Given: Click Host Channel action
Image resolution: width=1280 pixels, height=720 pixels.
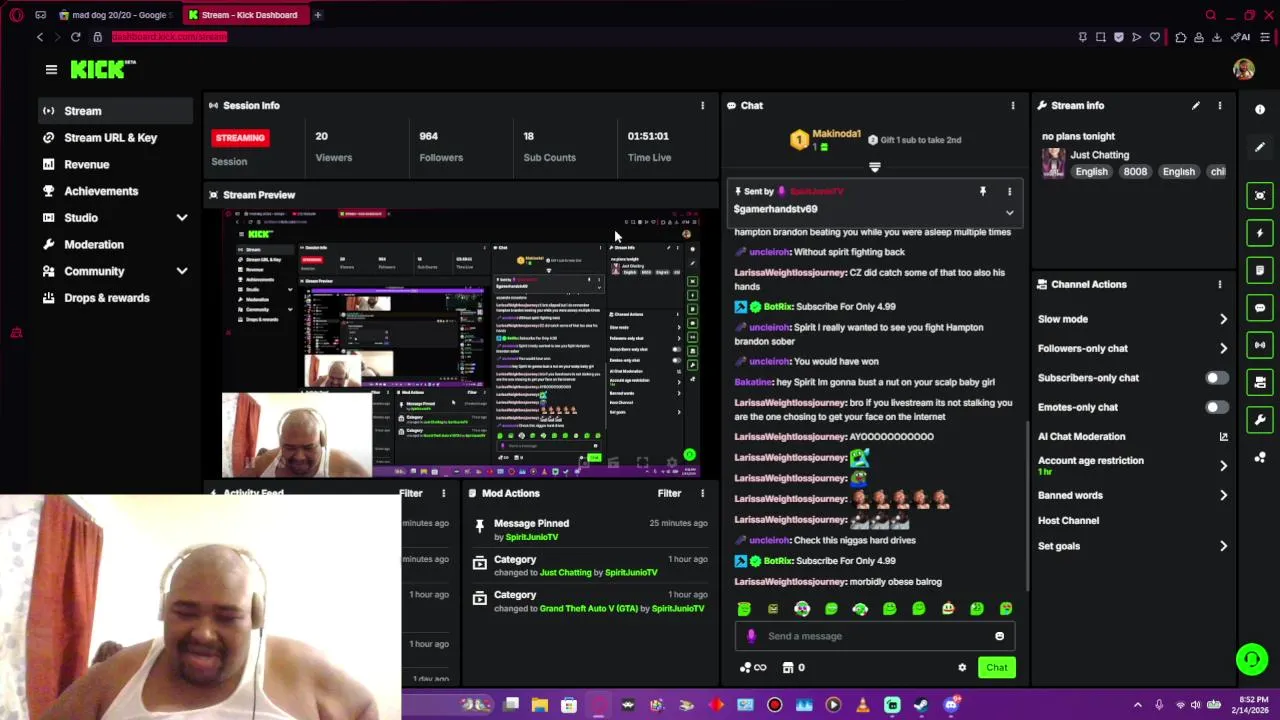Looking at the screenshot, I should (1068, 520).
